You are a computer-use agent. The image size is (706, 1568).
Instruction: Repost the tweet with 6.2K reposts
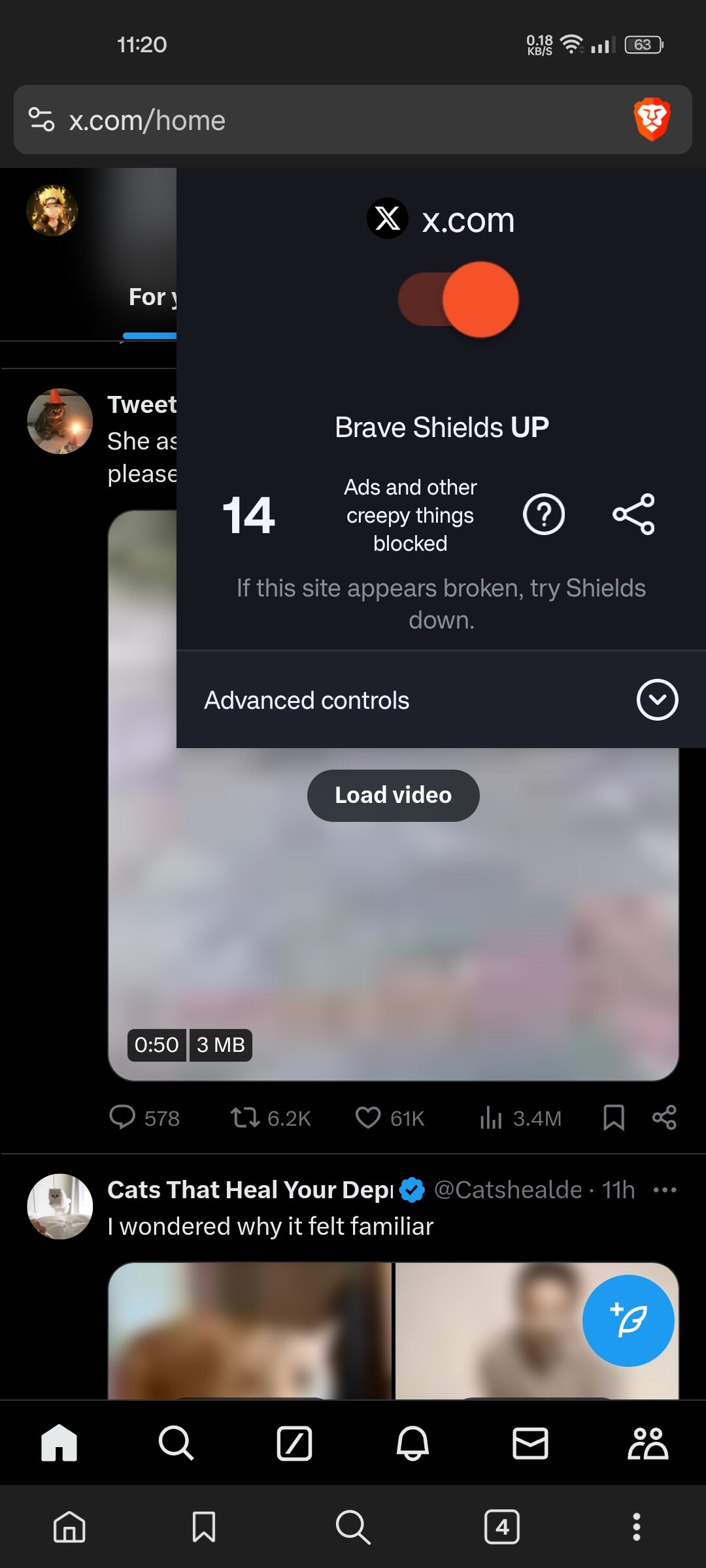(x=244, y=1117)
